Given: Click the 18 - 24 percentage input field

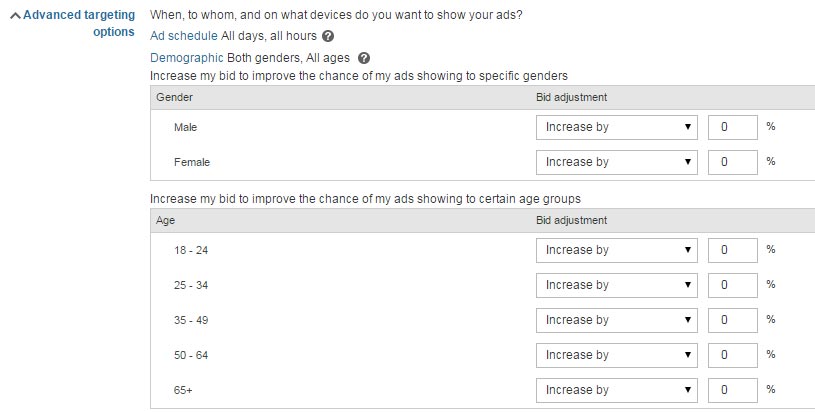Looking at the screenshot, I should click(x=732, y=250).
